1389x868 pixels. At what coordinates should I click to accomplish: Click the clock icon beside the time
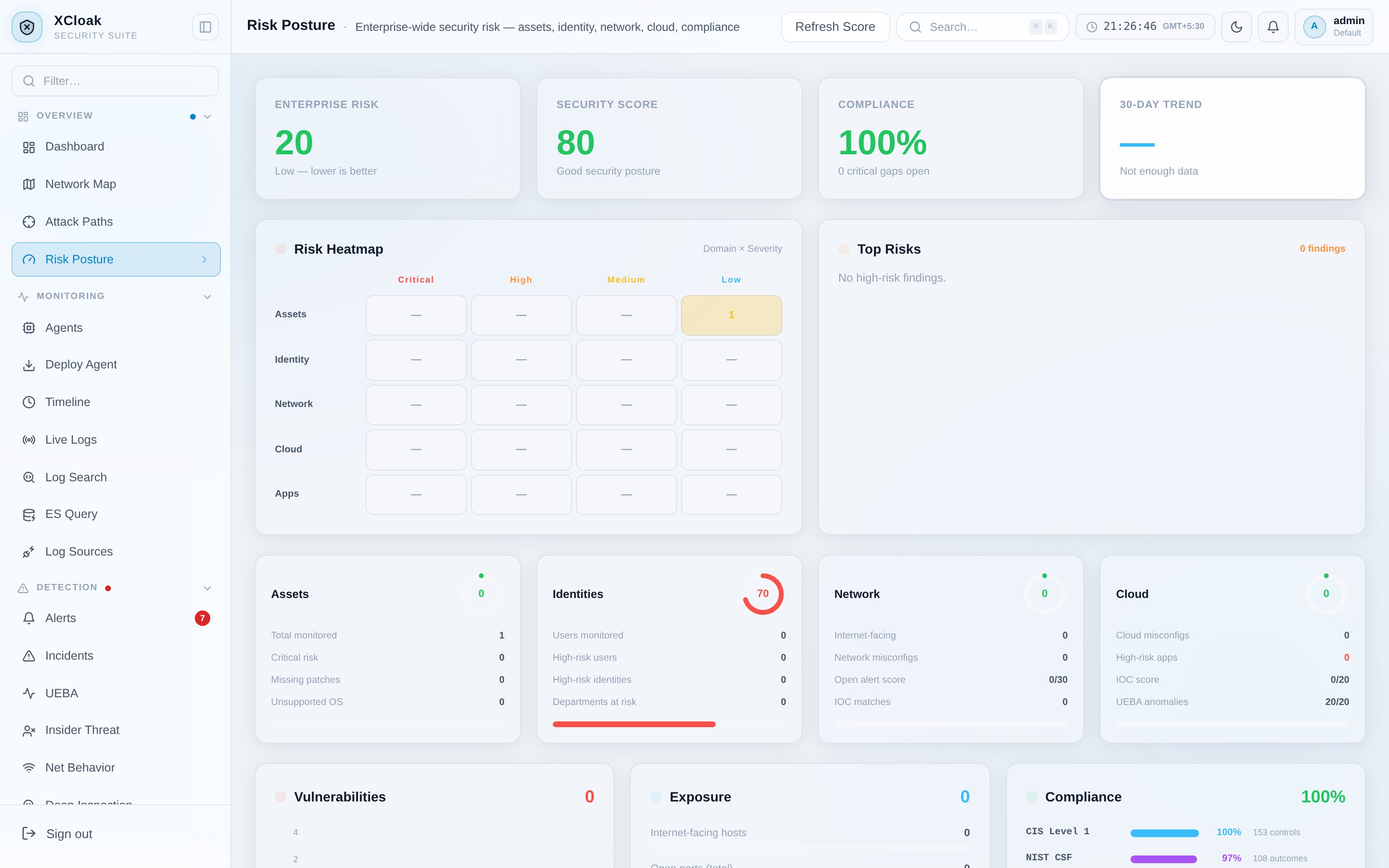coord(1092,27)
